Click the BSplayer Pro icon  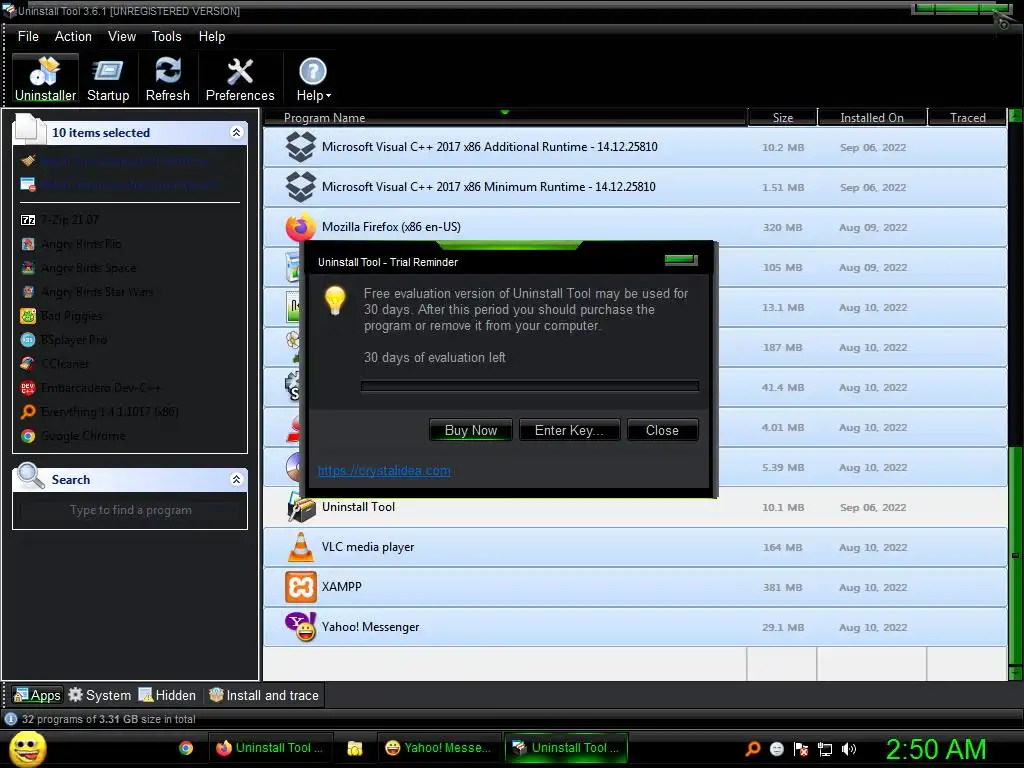coord(27,340)
